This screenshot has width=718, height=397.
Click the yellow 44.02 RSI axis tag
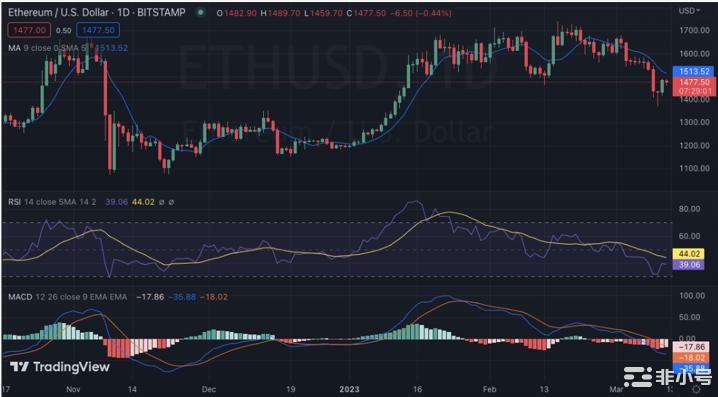(x=688, y=254)
